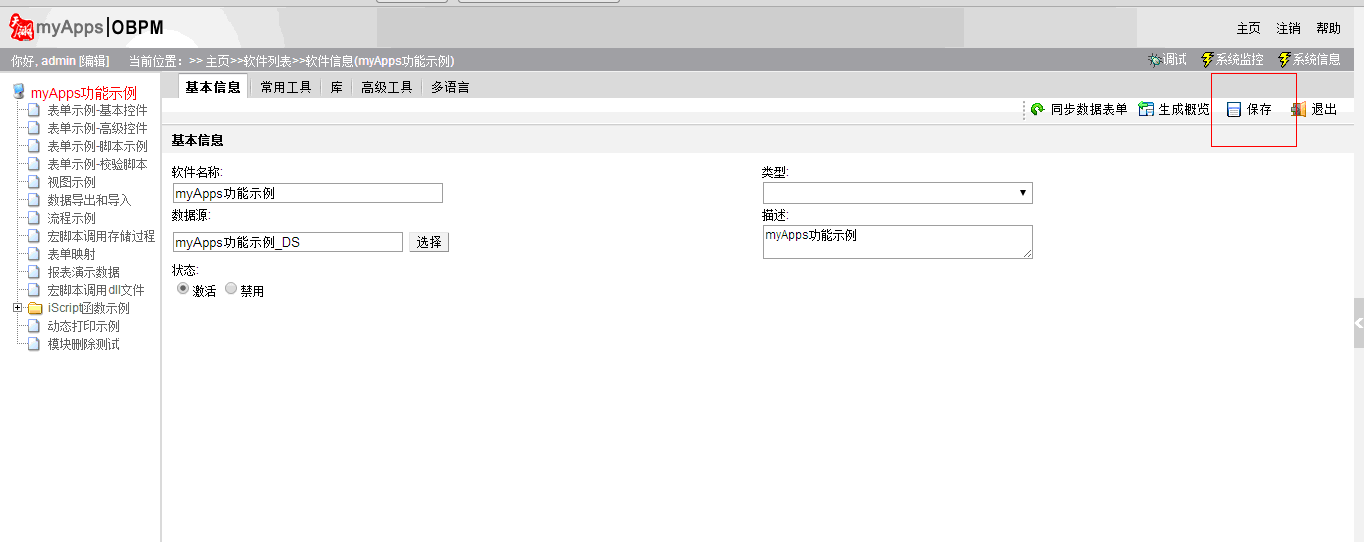Click into the 软件名称 text field
The height and width of the screenshot is (542, 1364).
307,193
